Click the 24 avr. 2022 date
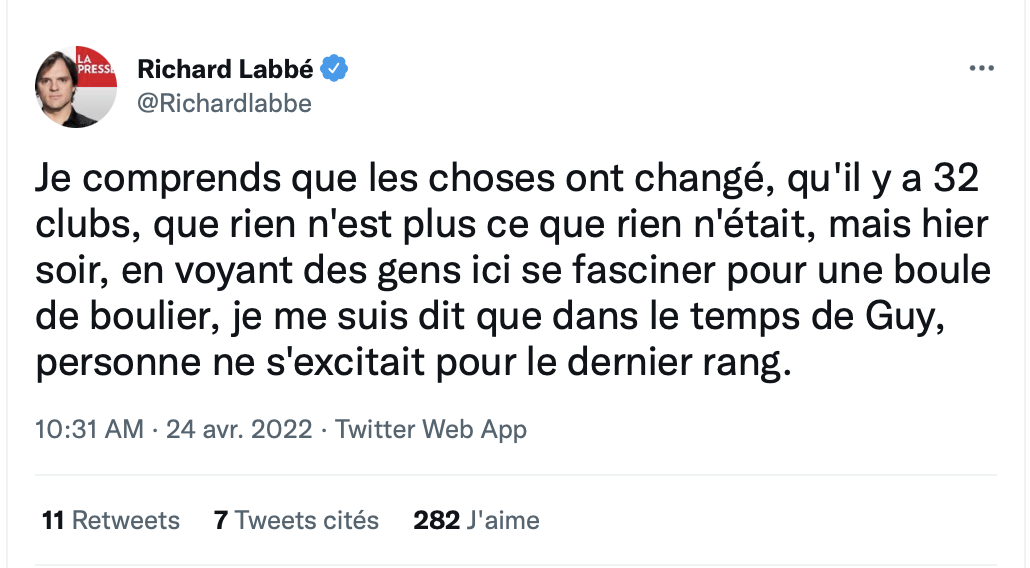 239,429
